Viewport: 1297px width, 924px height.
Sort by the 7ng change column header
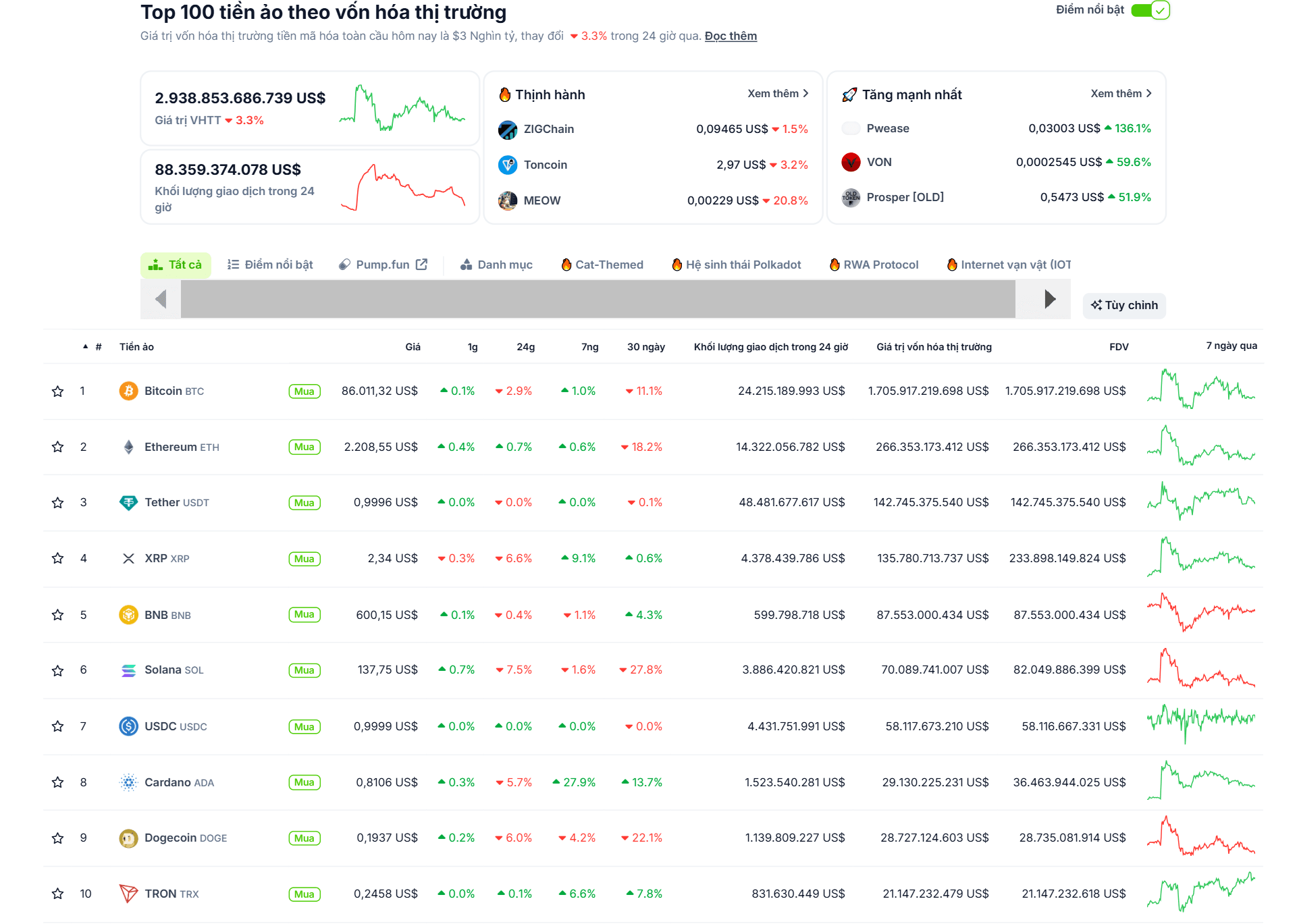click(589, 347)
